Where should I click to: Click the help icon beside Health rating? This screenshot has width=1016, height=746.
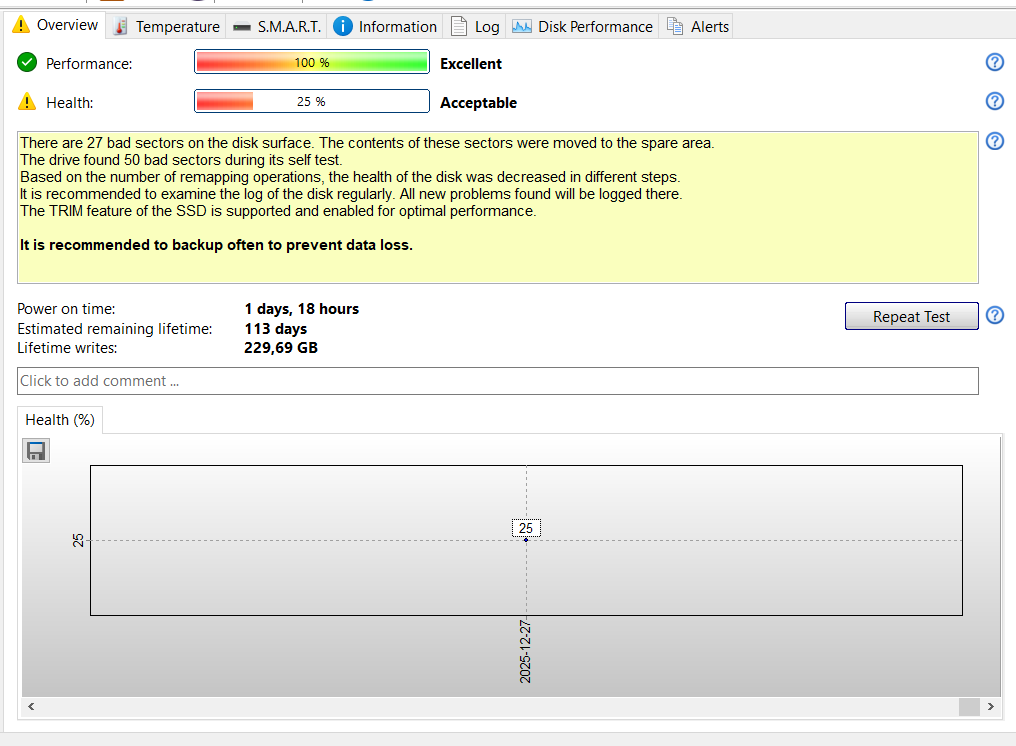pos(994,101)
